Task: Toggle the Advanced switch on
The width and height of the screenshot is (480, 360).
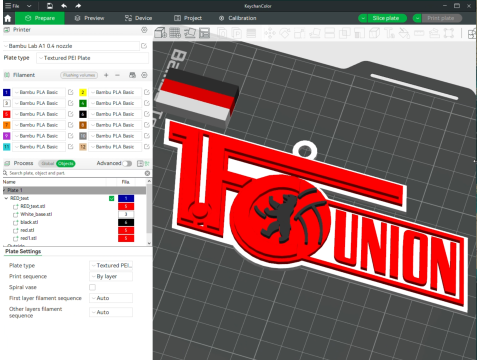Action: click(x=127, y=163)
